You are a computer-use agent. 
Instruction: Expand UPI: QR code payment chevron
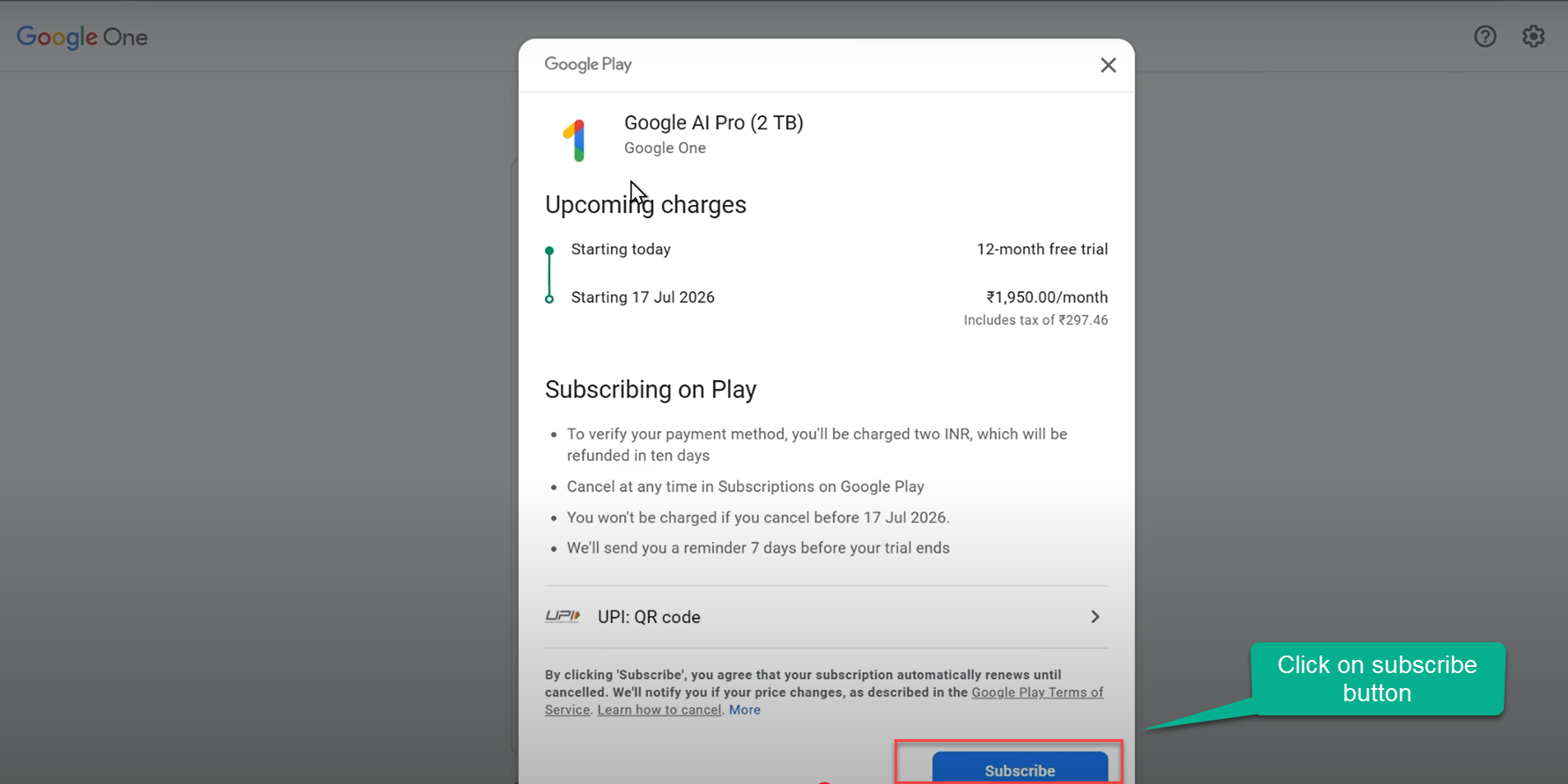[1095, 617]
